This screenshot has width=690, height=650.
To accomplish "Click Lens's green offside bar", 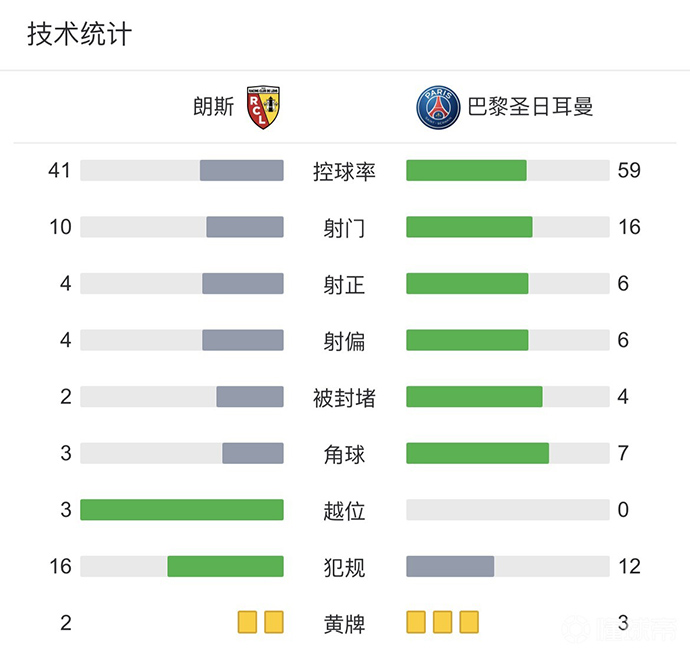I will [182, 510].
